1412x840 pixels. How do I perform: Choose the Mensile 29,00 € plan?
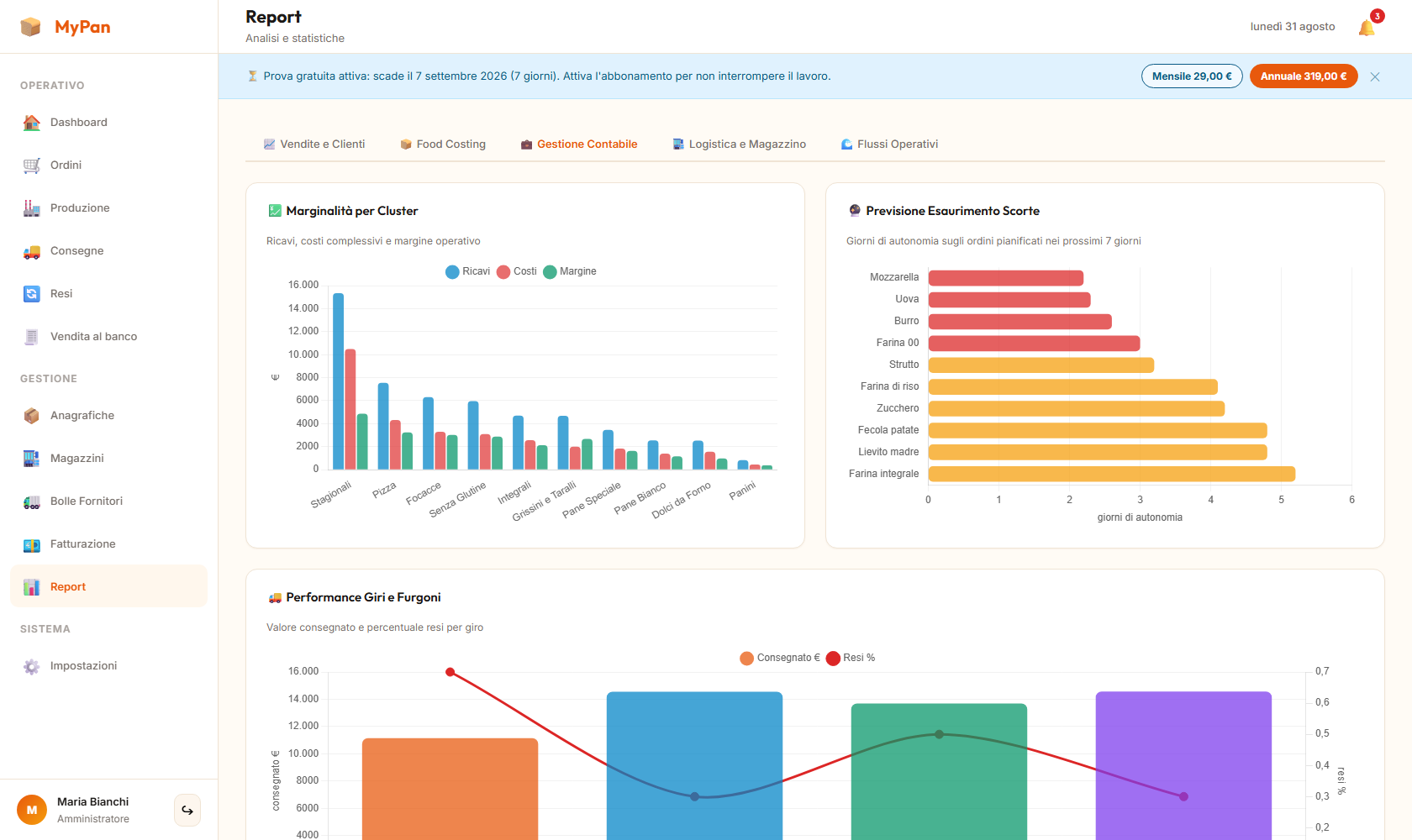pos(1192,76)
